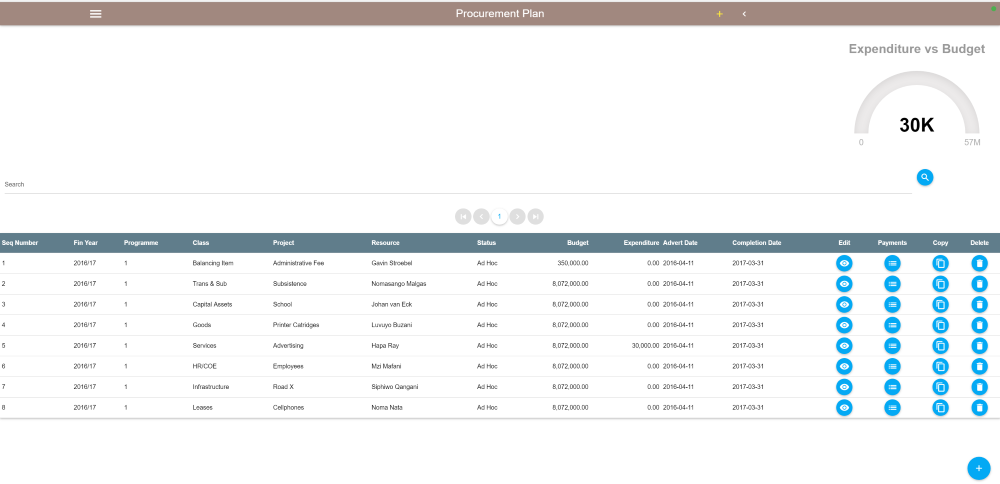
Task: Copy the Cellphones row
Action: [940, 407]
